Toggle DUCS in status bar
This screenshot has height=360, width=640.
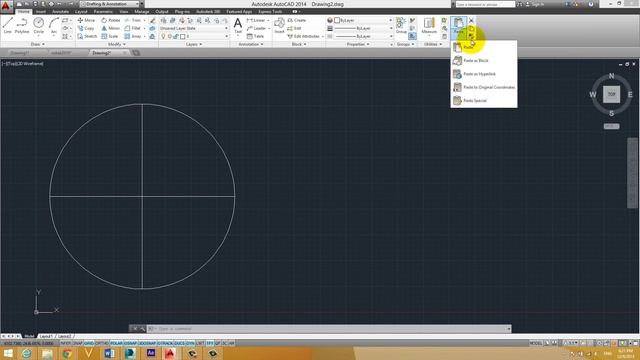point(179,343)
